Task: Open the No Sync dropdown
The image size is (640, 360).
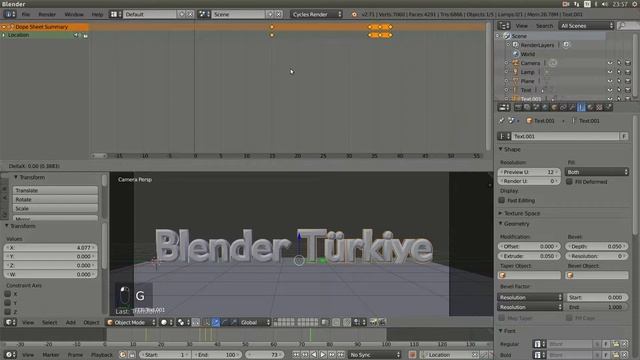Action: pyautogui.click(x=374, y=355)
